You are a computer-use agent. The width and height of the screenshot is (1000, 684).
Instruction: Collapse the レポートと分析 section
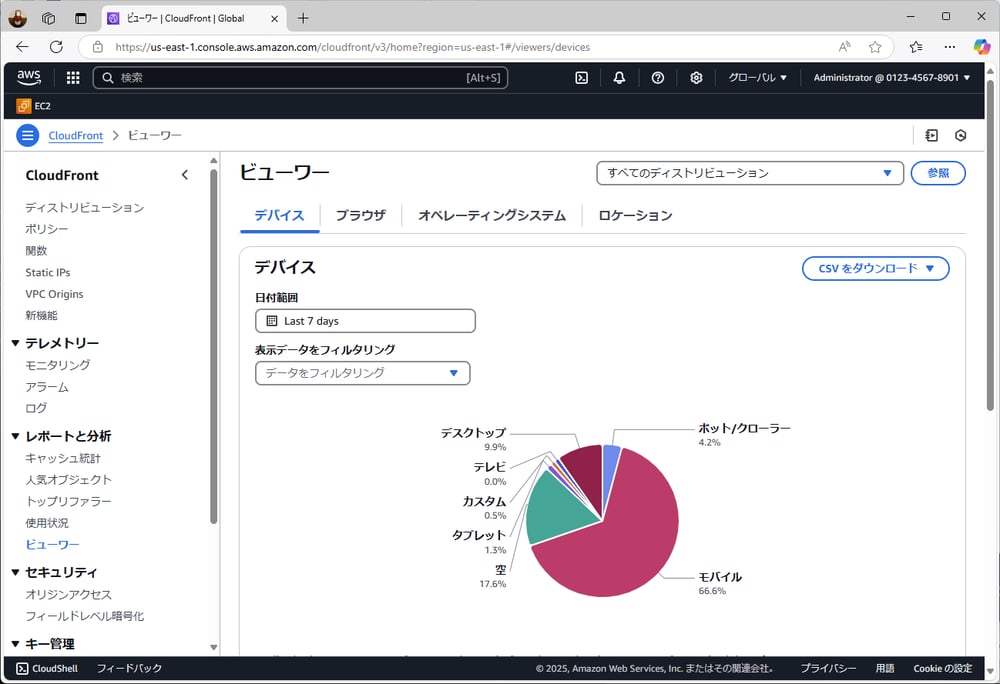[15, 436]
